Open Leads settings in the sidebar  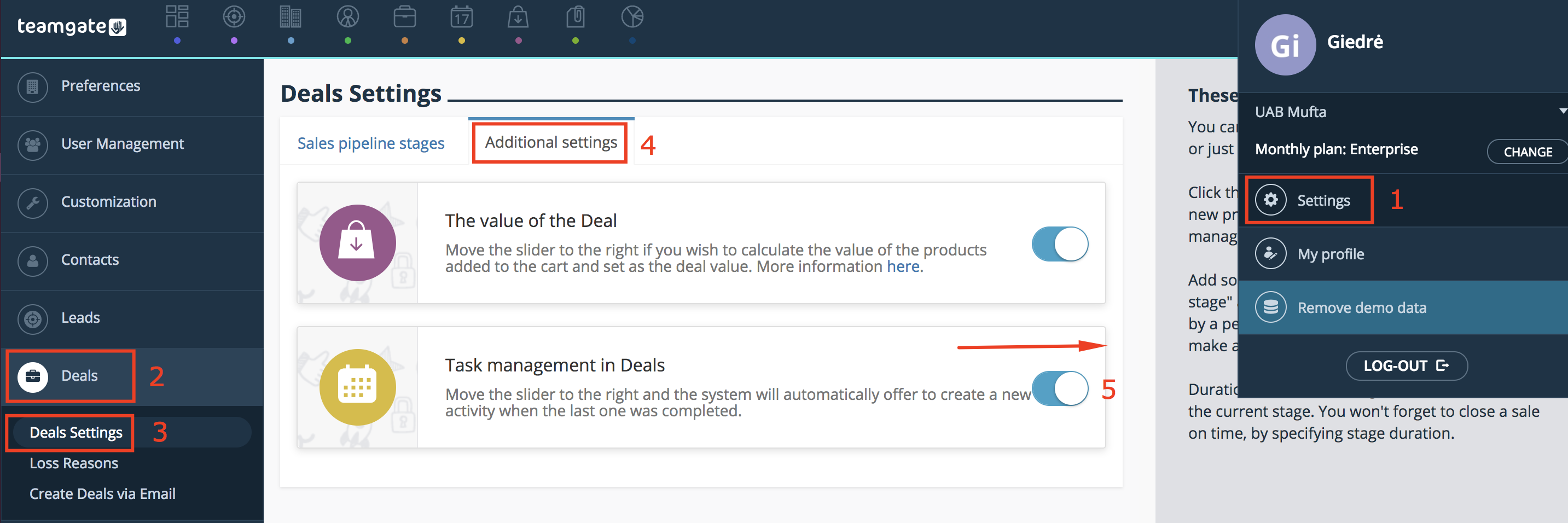click(132, 318)
